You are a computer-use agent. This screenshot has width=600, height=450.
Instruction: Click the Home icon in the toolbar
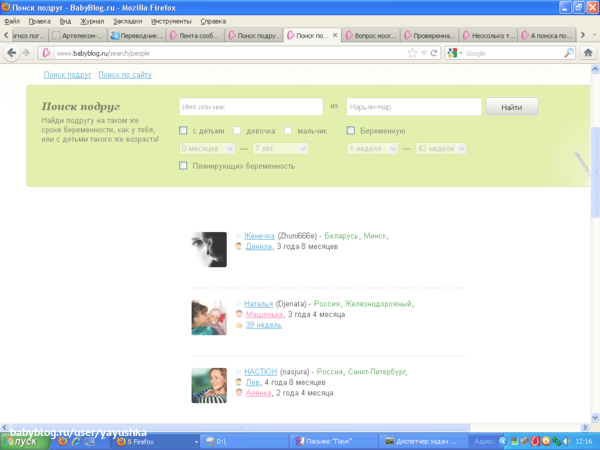coord(588,53)
